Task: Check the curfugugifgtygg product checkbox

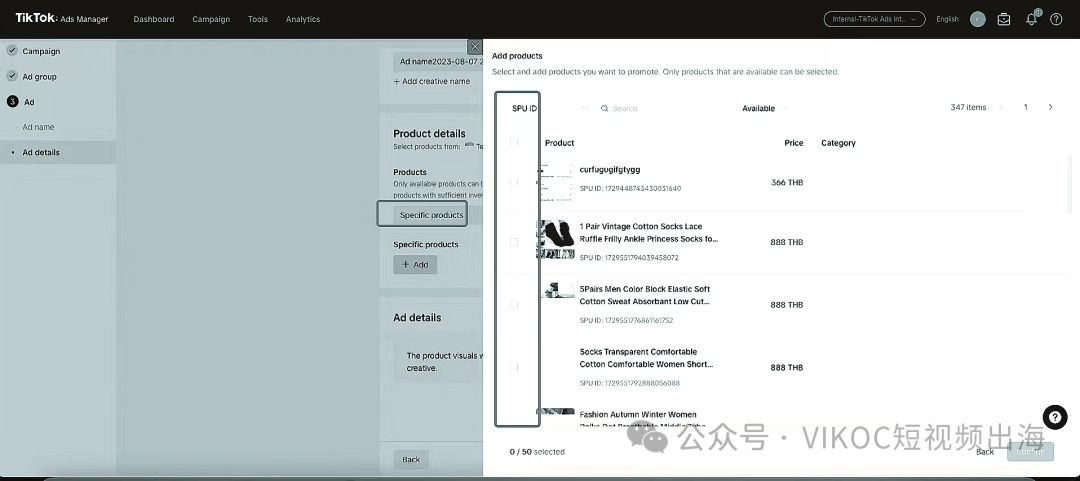Action: [514, 182]
